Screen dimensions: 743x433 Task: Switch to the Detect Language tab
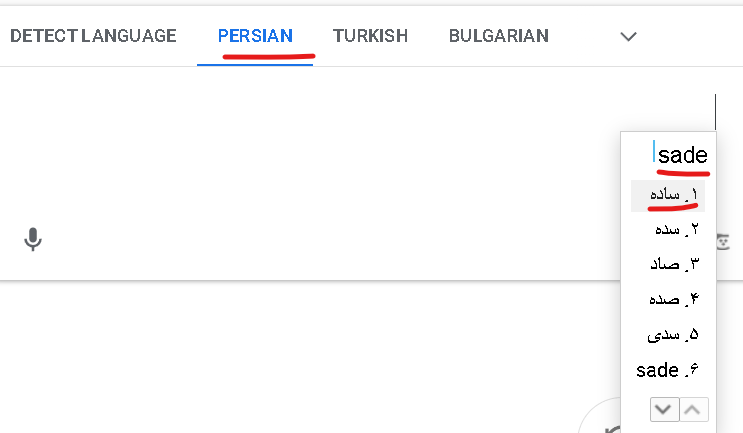[93, 36]
